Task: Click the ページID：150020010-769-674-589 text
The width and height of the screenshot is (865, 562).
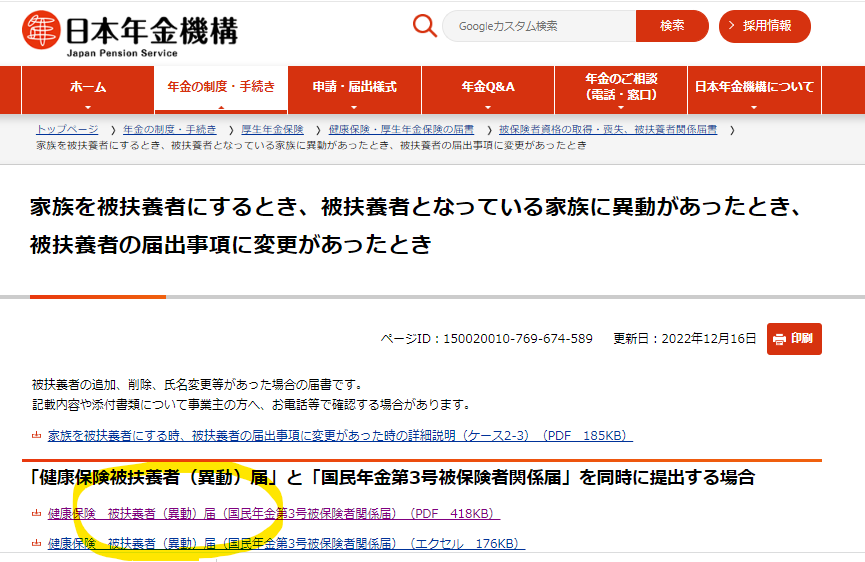Action: 487,339
